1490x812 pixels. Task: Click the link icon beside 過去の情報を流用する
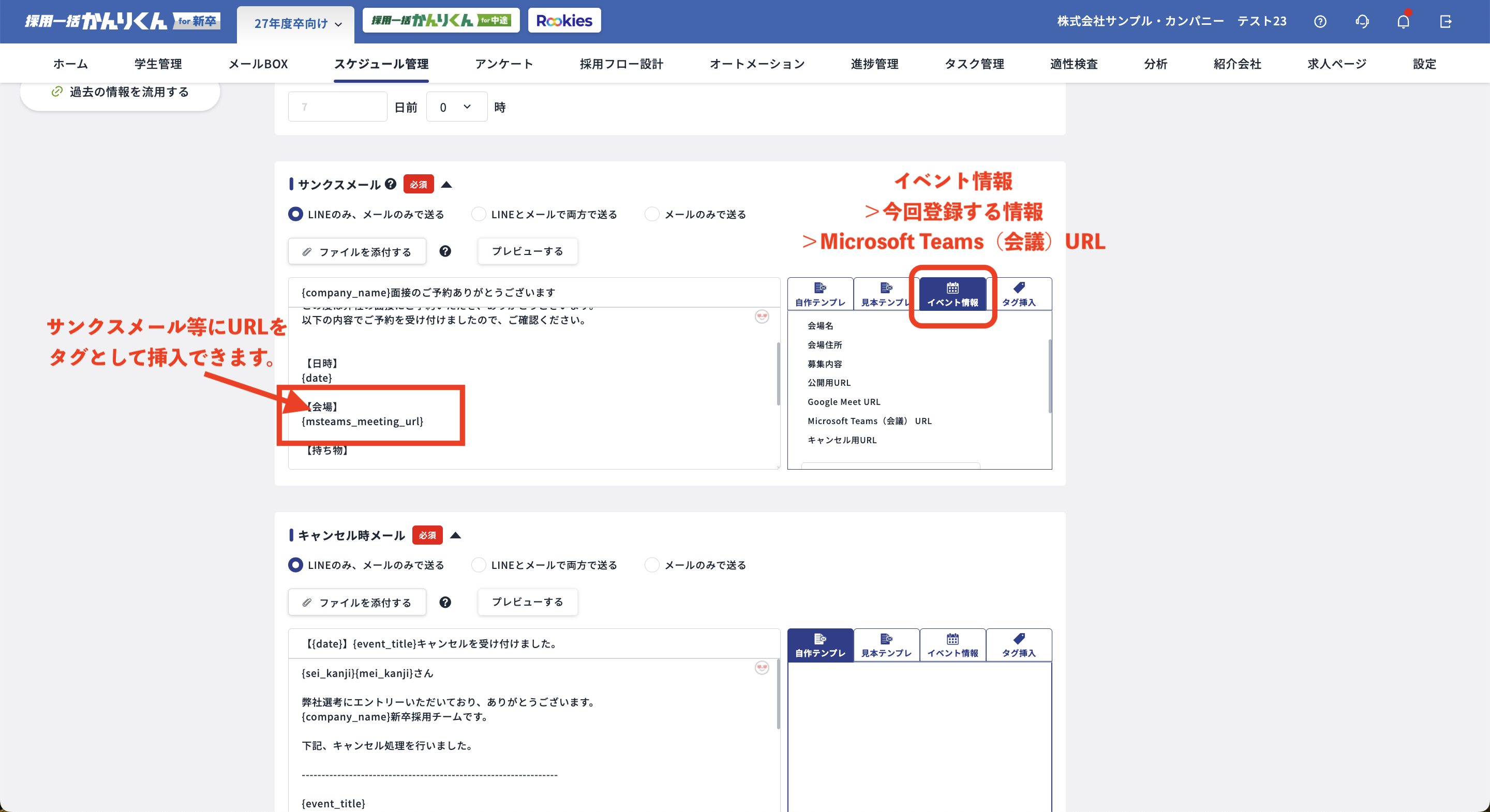(x=57, y=92)
